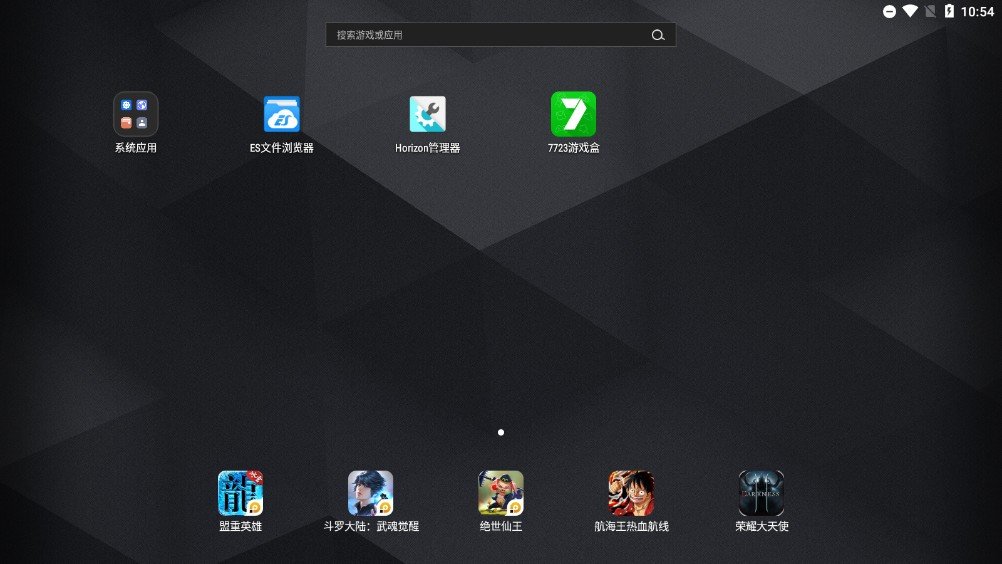1002x564 pixels.
Task: Click the 7723游戏盒 label text
Action: coord(573,148)
